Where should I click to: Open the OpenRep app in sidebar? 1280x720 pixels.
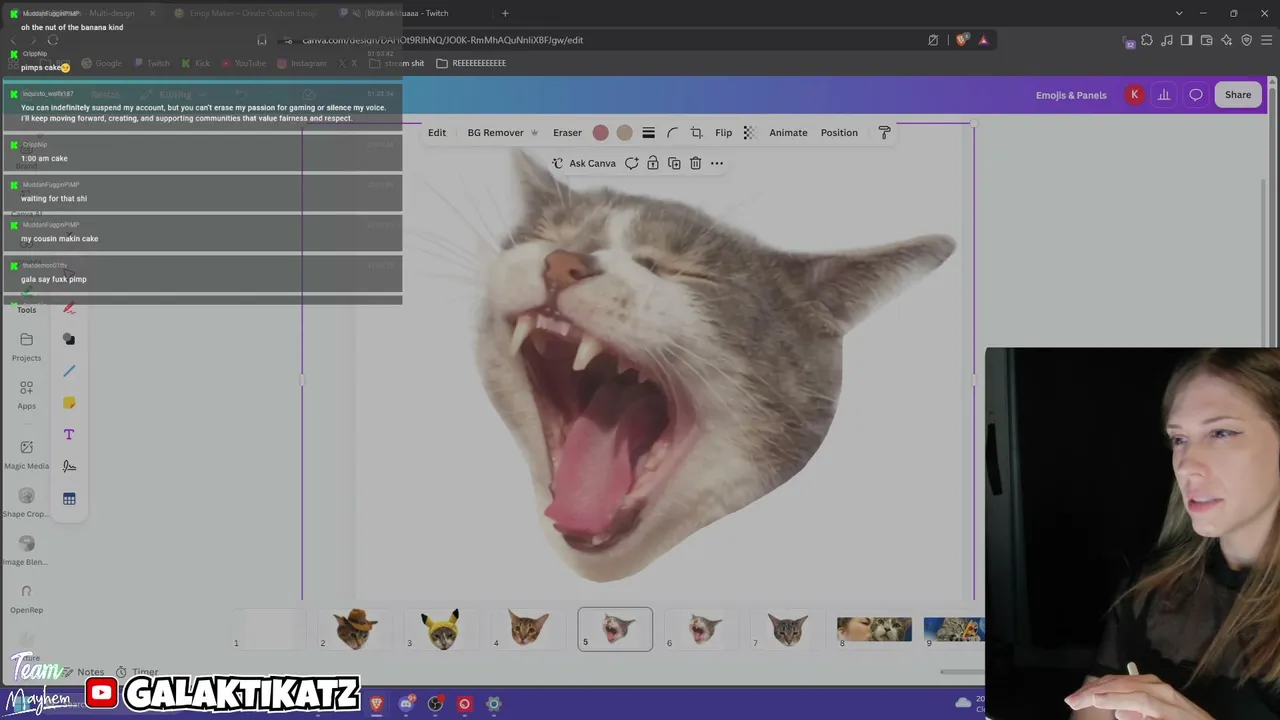tap(26, 600)
